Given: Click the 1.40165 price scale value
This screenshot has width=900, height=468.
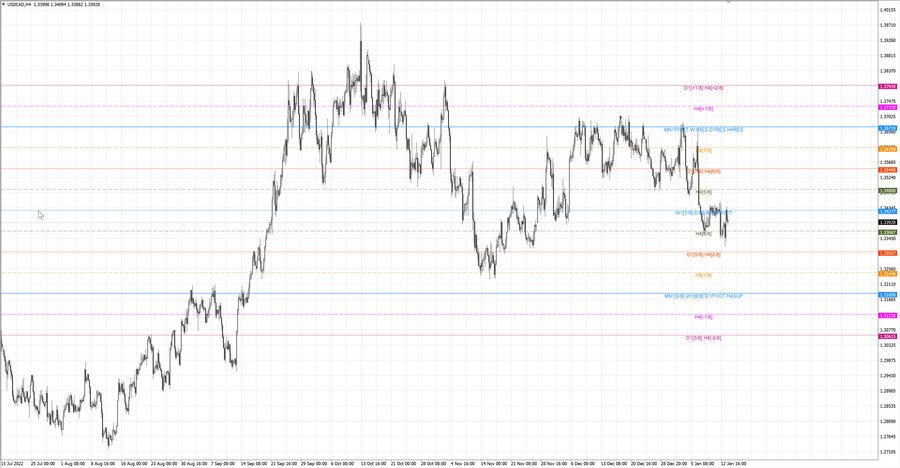Looking at the screenshot, I should (888, 10).
